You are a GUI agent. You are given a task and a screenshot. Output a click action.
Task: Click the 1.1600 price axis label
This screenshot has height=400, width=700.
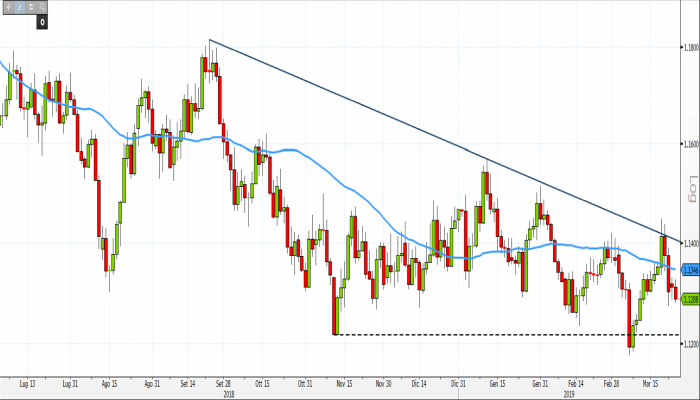click(691, 144)
